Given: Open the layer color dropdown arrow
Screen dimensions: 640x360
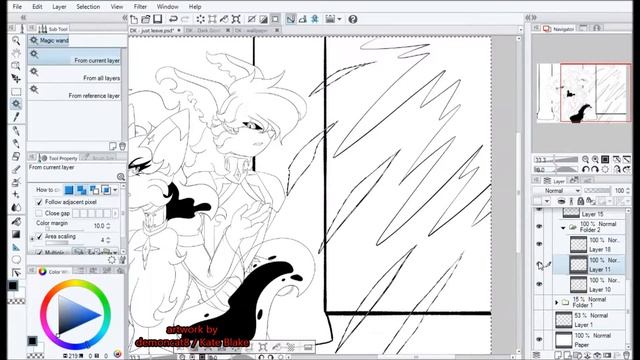Looking at the screenshot, I should pyautogui.click(x=547, y=201).
